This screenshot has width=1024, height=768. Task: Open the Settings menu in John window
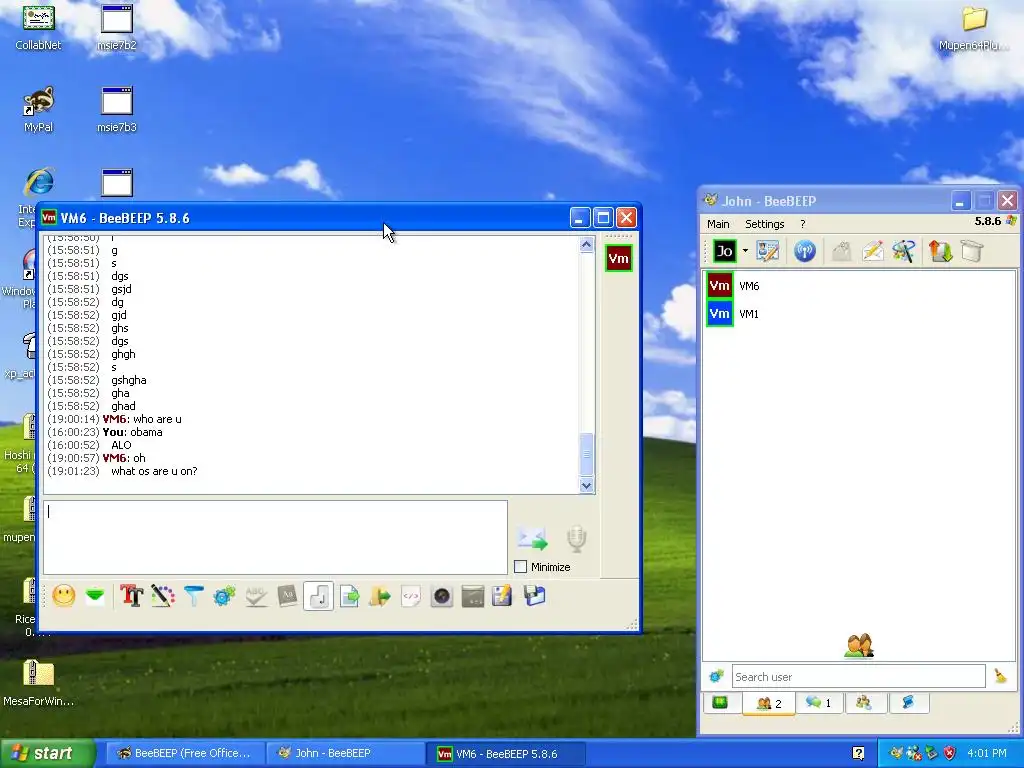click(x=765, y=224)
